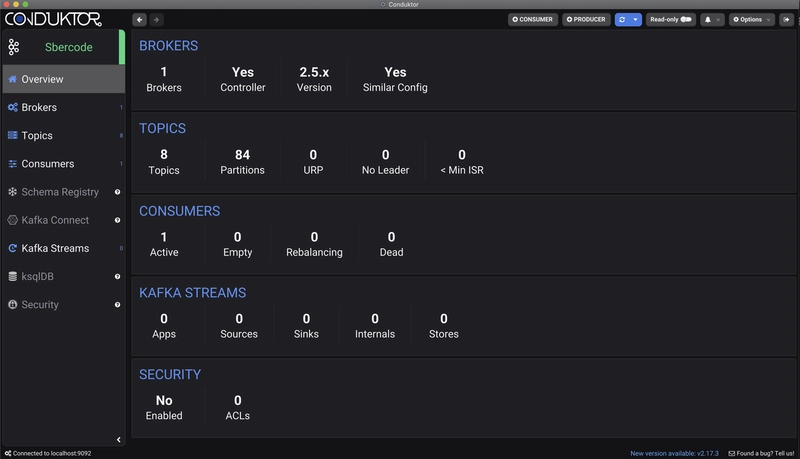The width and height of the screenshot is (800, 459).
Task: Collapse the sidebar with the chevron
Action: 118,440
